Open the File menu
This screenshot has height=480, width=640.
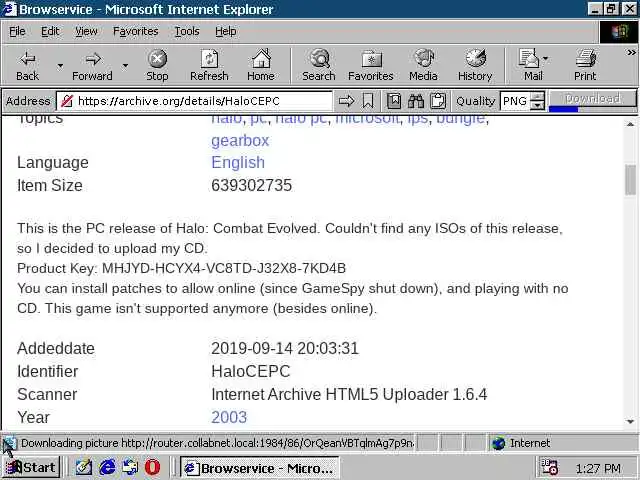click(x=17, y=31)
